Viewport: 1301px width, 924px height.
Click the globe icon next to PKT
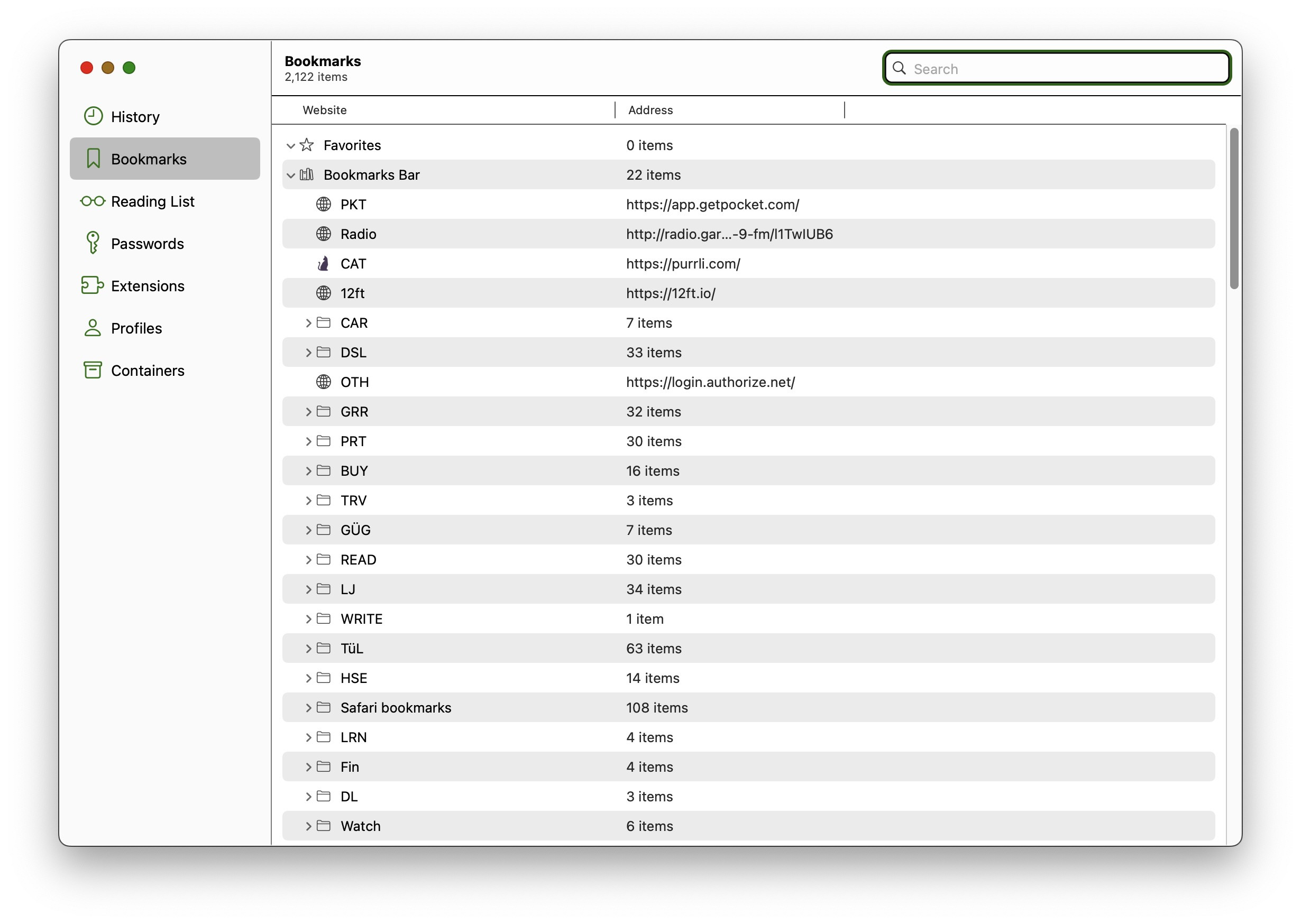click(x=323, y=204)
